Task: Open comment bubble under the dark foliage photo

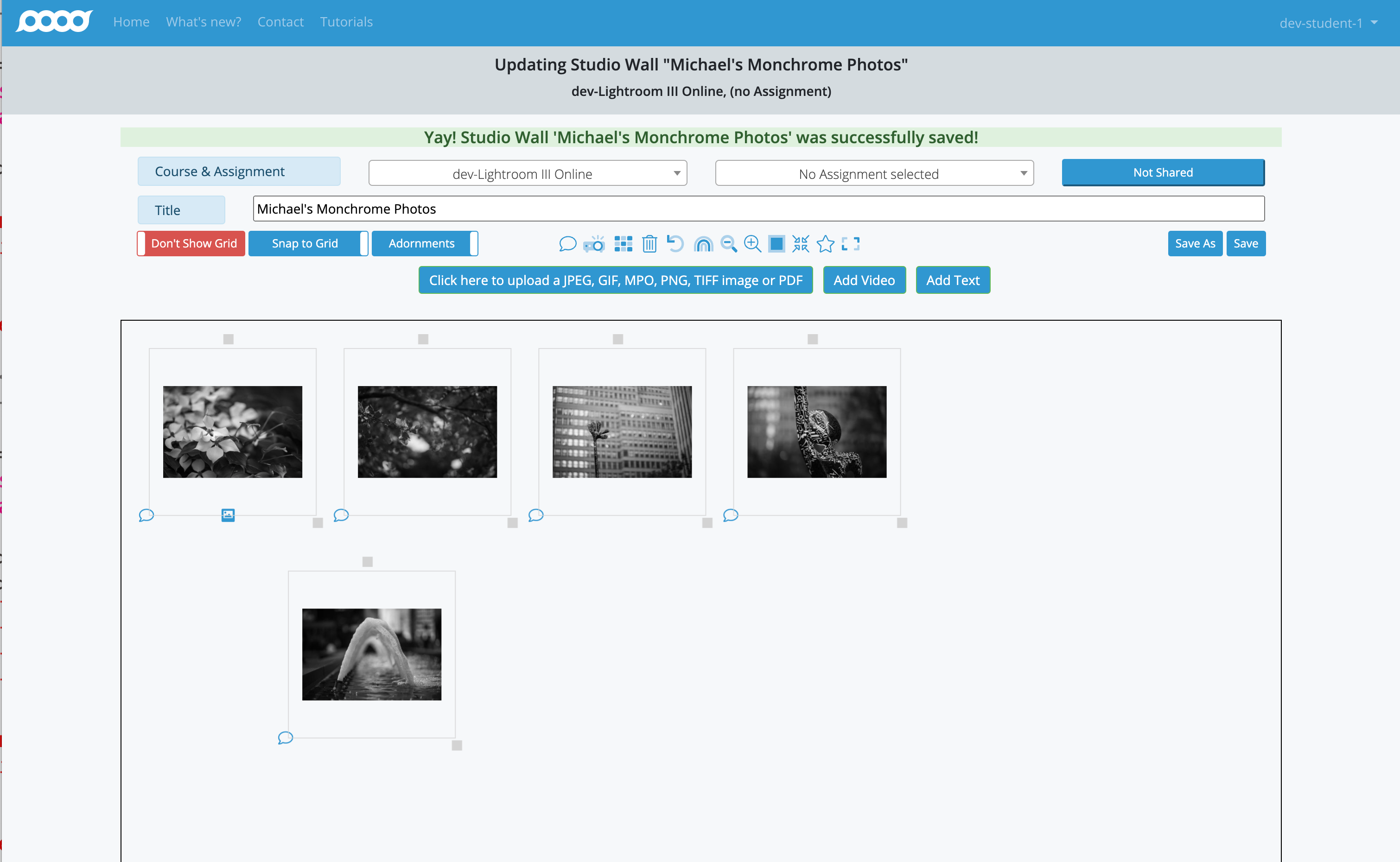Action: click(x=341, y=515)
